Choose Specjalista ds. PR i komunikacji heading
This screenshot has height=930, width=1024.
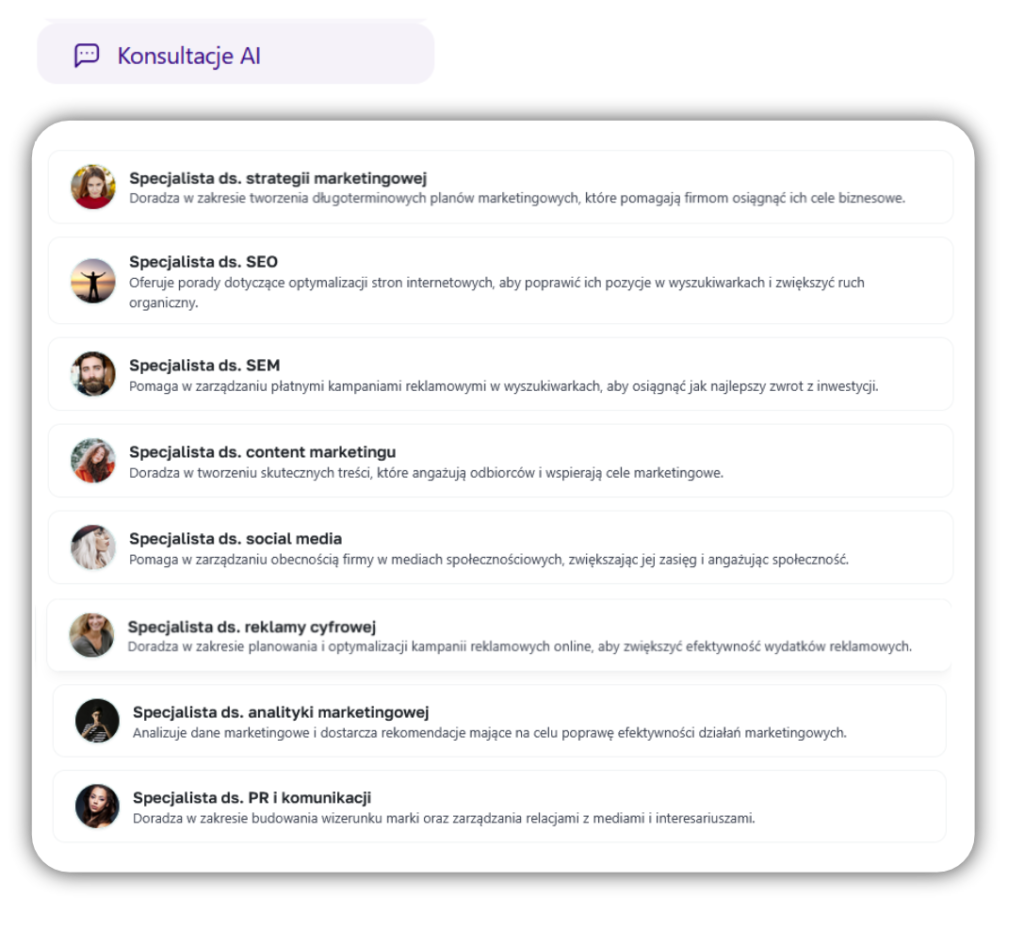coord(252,798)
